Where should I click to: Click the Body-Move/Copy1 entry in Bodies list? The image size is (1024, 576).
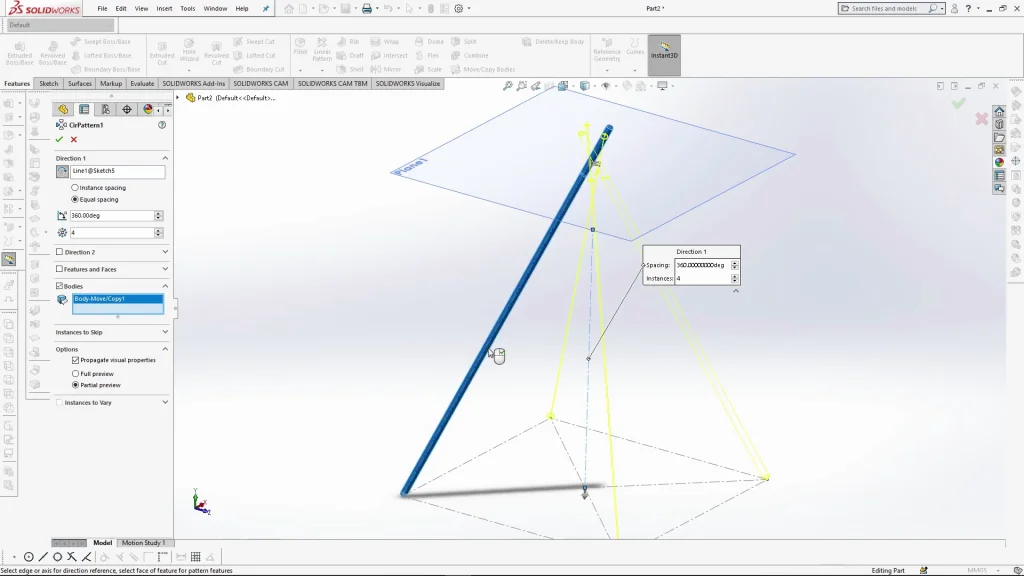(117, 299)
